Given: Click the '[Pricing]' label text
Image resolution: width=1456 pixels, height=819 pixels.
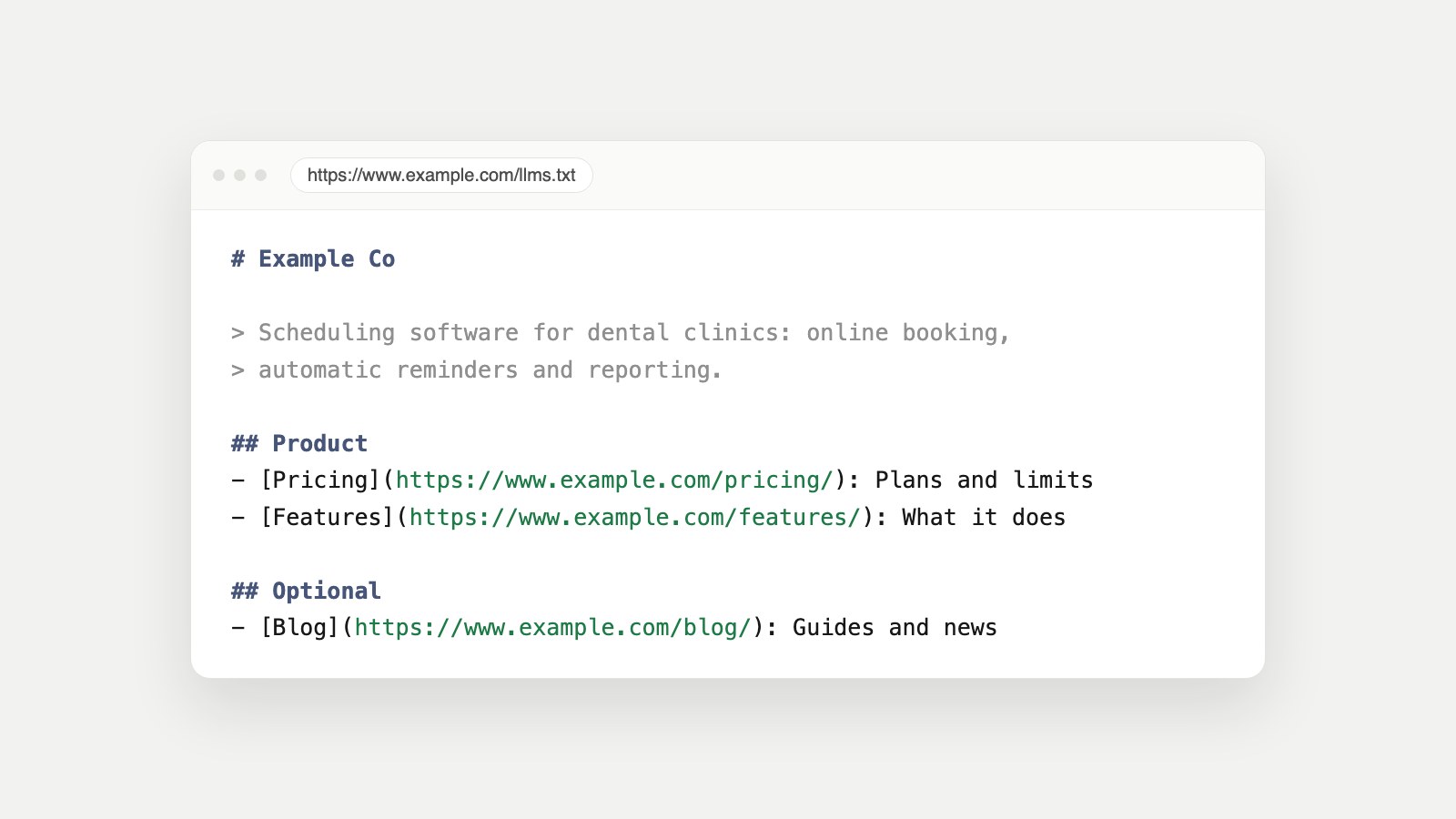Looking at the screenshot, I should pos(320,480).
